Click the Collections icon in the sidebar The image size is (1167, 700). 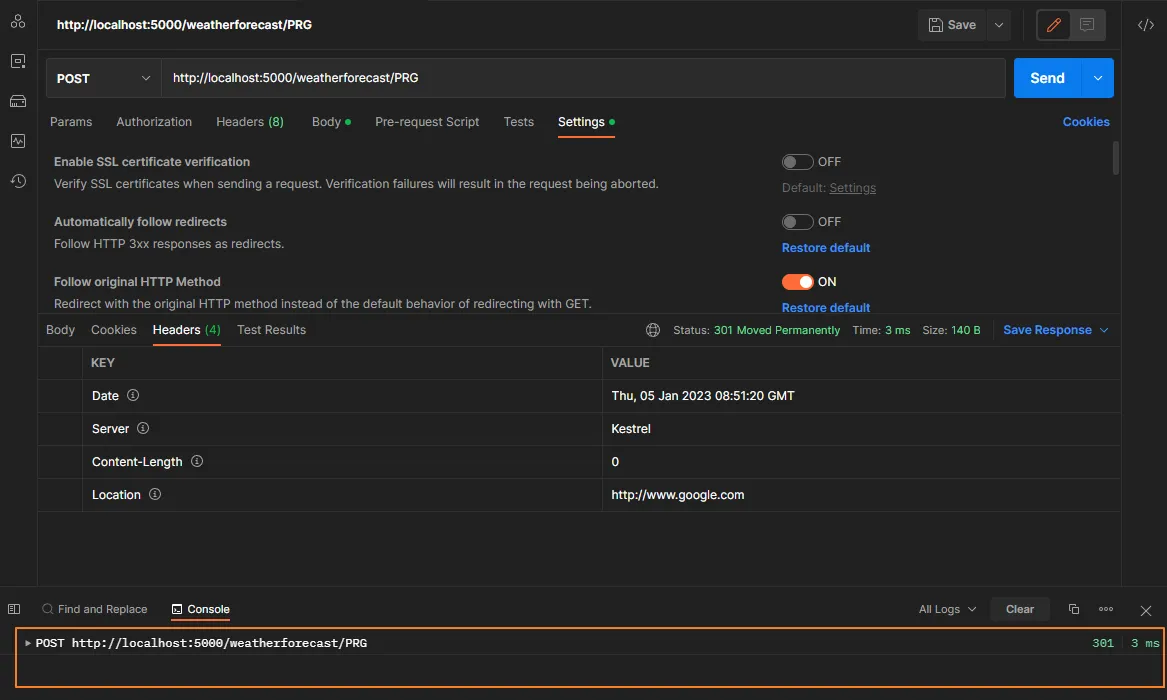(17, 21)
